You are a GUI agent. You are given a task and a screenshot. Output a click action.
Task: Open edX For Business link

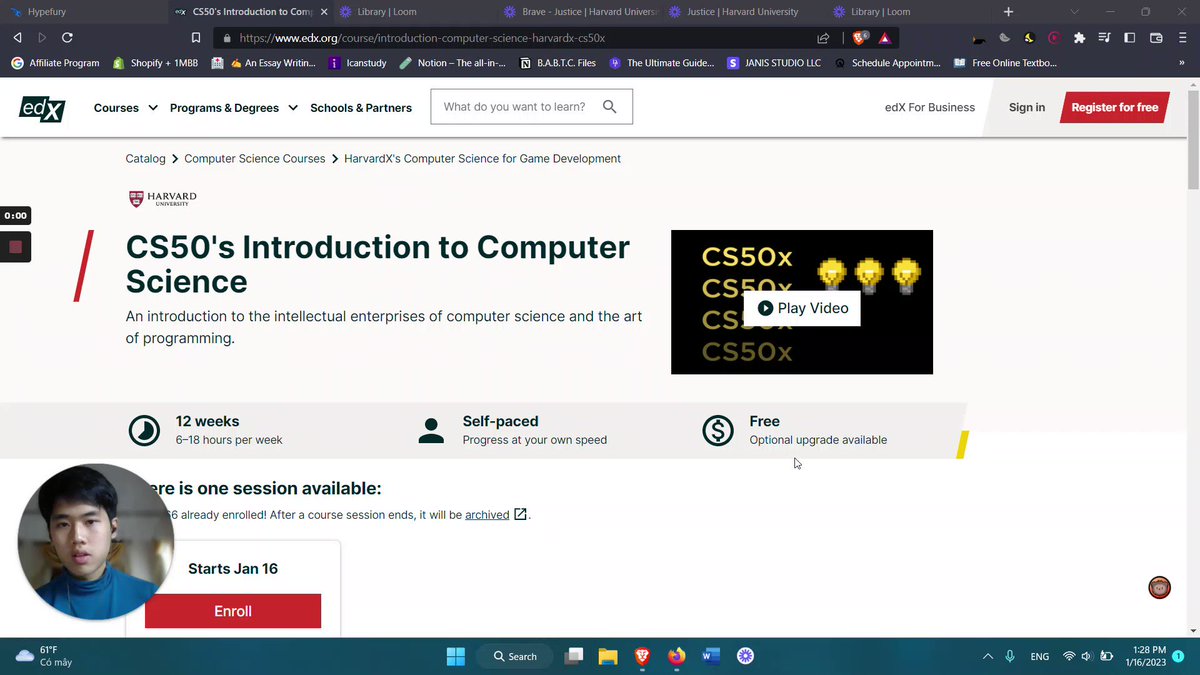click(x=930, y=107)
